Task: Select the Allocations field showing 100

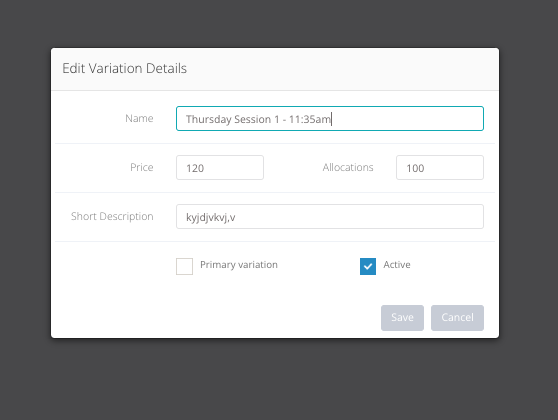Action: click(439, 167)
